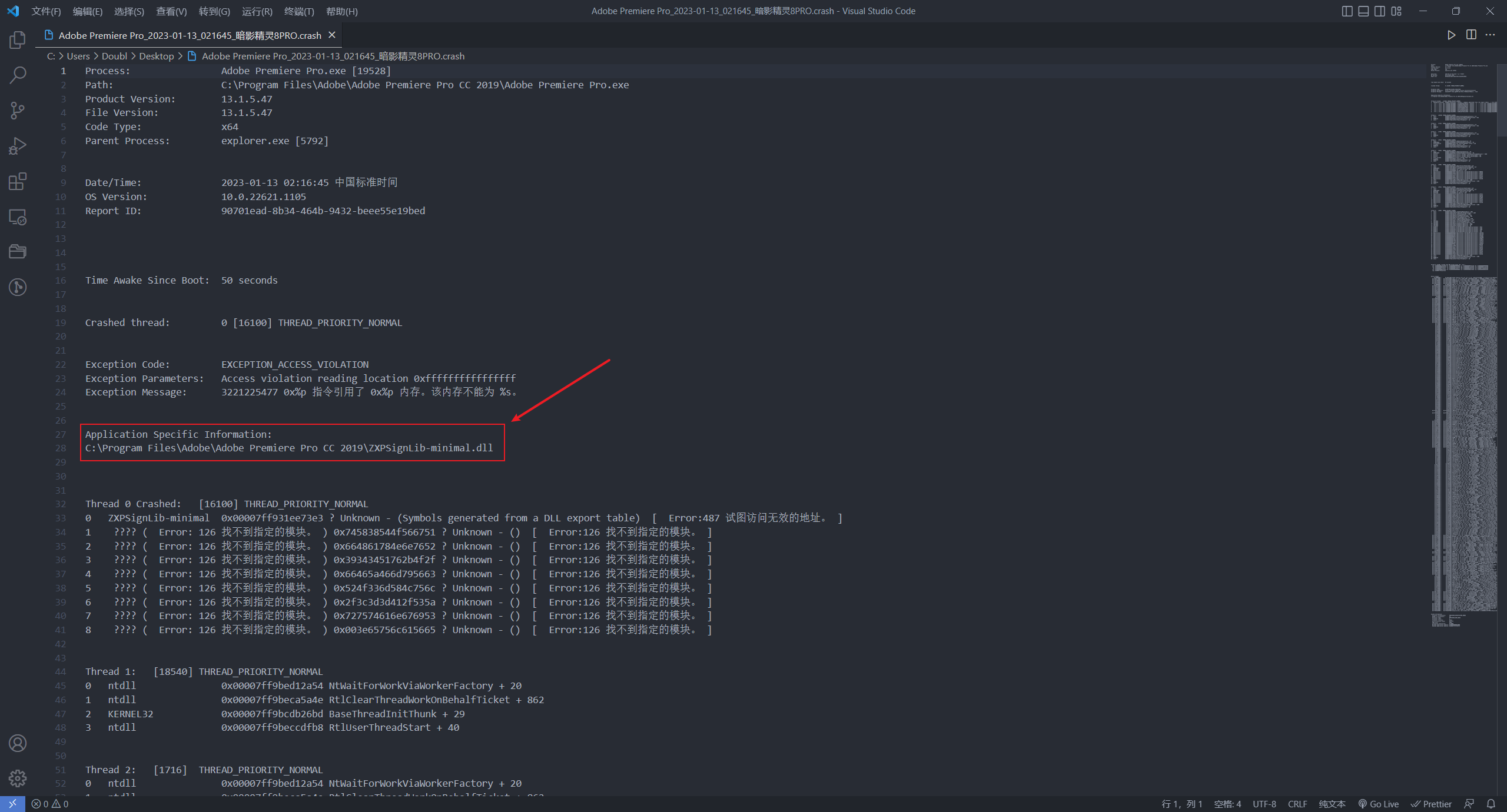Open the 文件(F) menu

coord(46,11)
